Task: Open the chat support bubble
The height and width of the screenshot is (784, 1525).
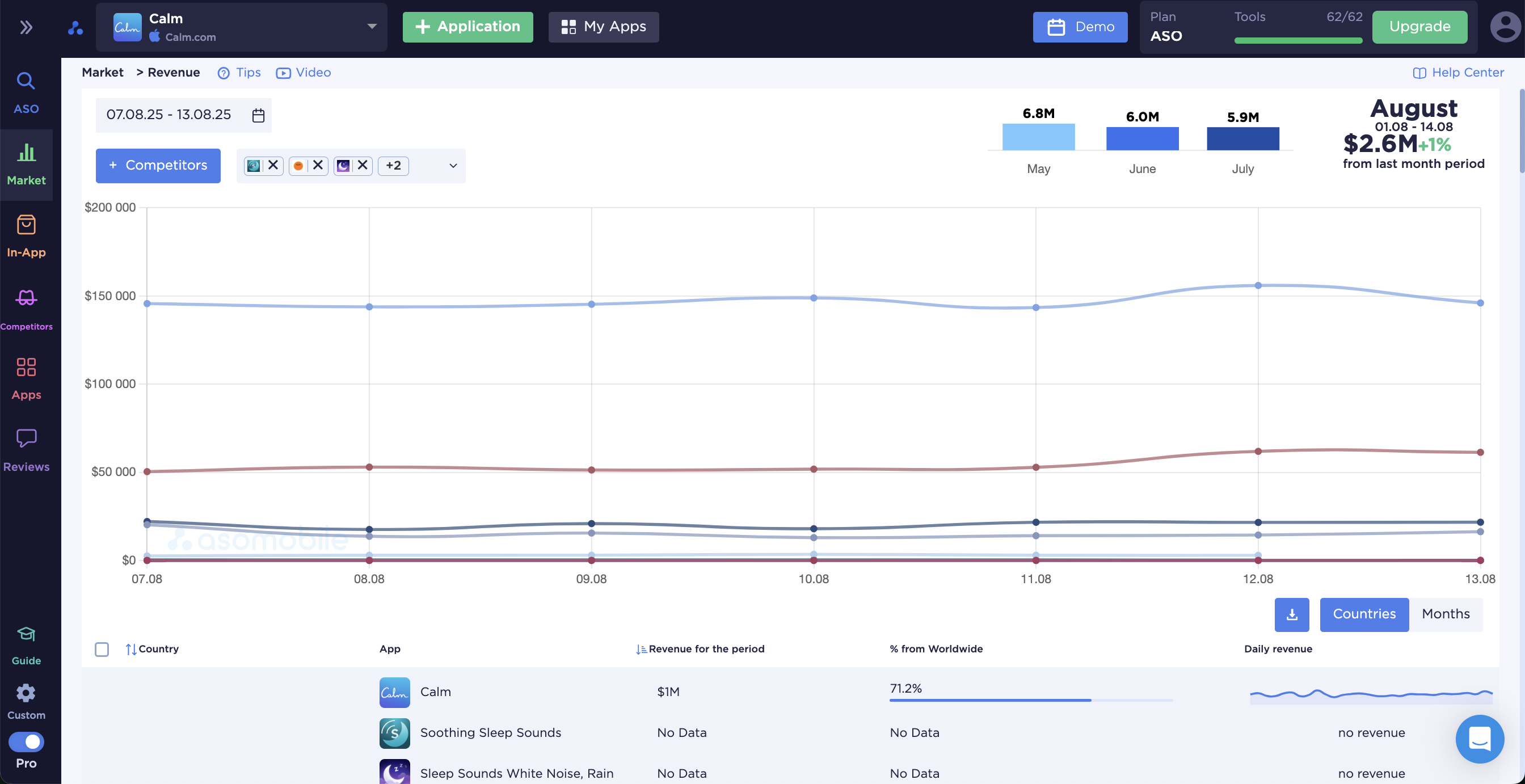Action: coord(1480,739)
